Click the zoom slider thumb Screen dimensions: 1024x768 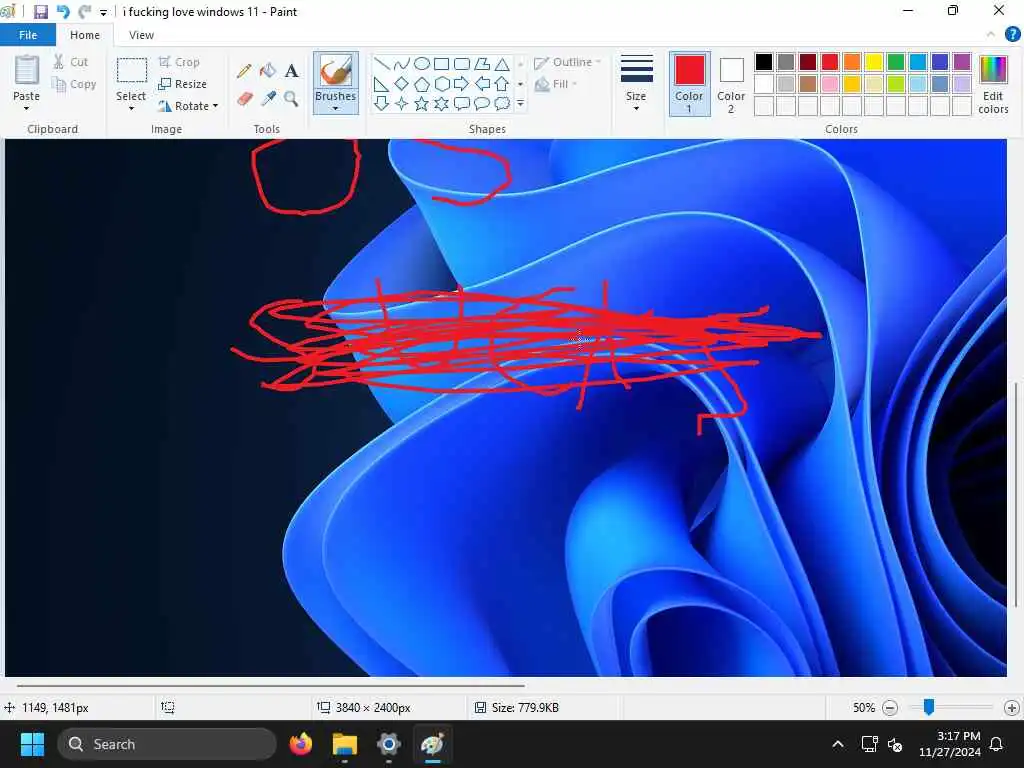[x=929, y=707]
